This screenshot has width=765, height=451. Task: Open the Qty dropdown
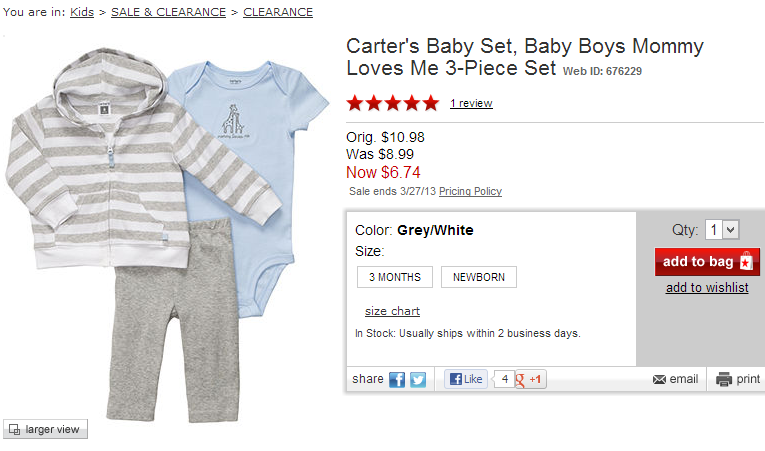click(x=721, y=230)
